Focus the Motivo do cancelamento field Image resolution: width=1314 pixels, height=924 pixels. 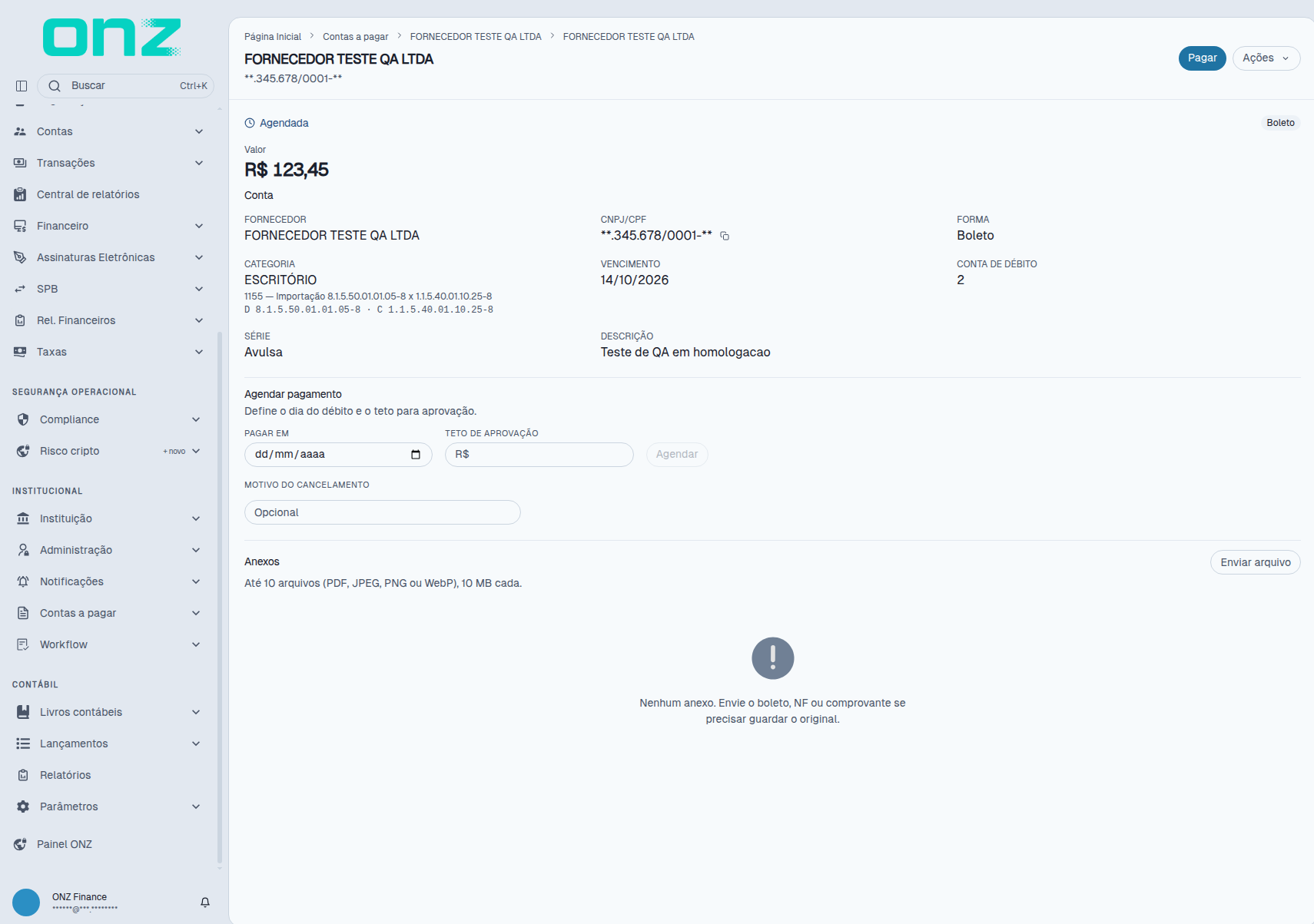pos(383,512)
